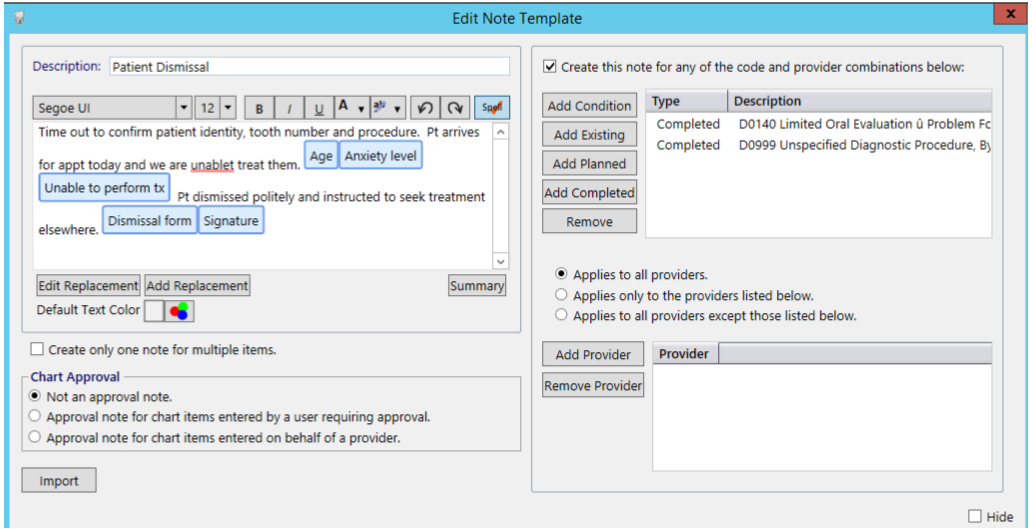Screen dimensions: 1032x529
Task: Click note editor scrollbar up arrow
Action: (501, 132)
